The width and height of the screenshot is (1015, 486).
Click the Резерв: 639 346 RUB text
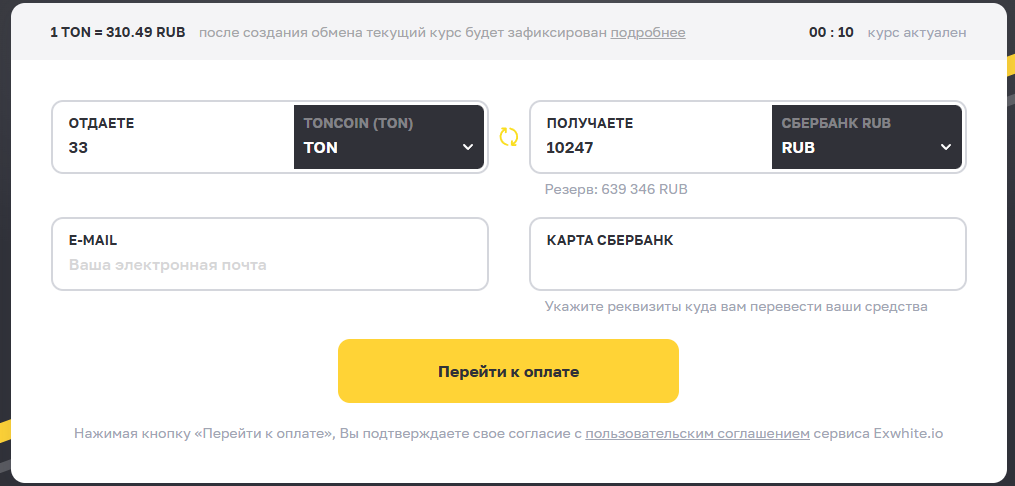pyautogui.click(x=616, y=190)
